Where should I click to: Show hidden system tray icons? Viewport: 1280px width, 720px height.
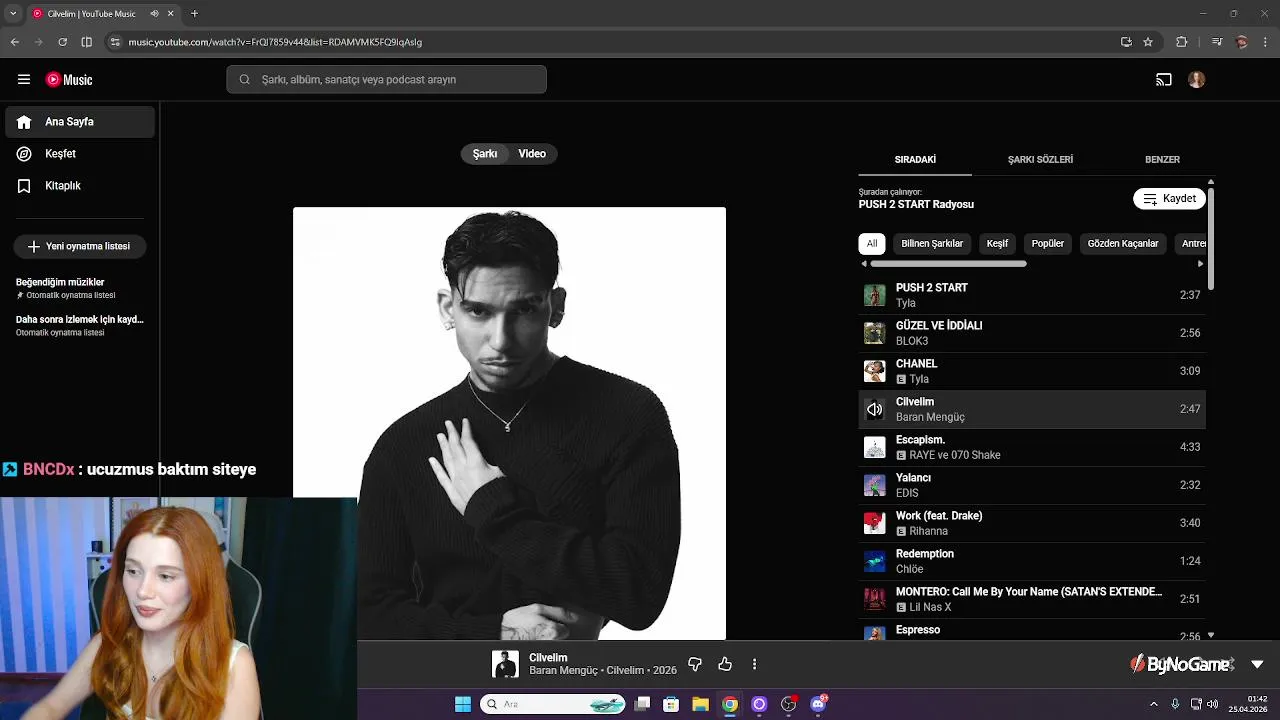click(x=1153, y=704)
